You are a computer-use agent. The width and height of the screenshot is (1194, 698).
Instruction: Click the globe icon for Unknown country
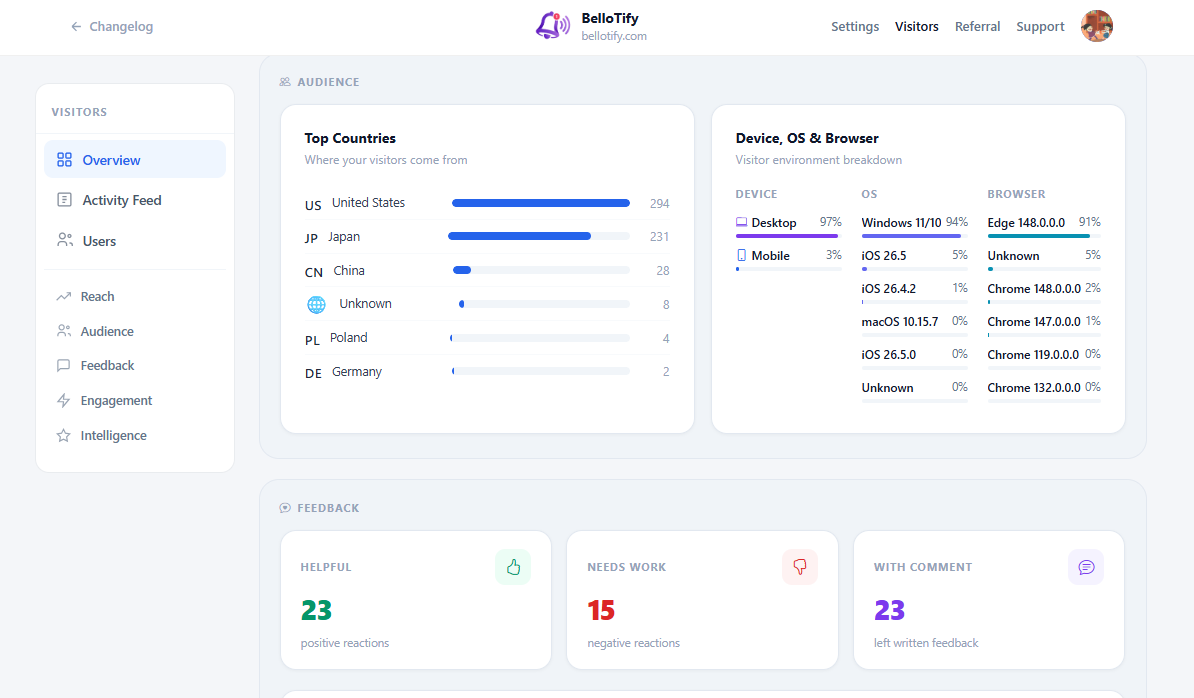[316, 304]
